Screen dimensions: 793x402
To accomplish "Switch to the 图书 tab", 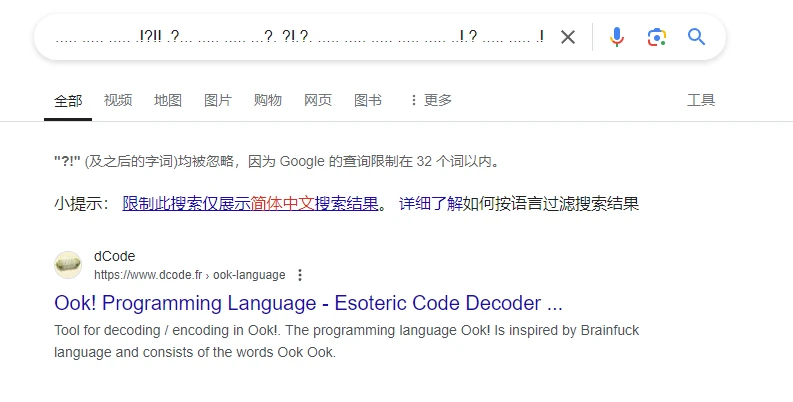I will 368,100.
